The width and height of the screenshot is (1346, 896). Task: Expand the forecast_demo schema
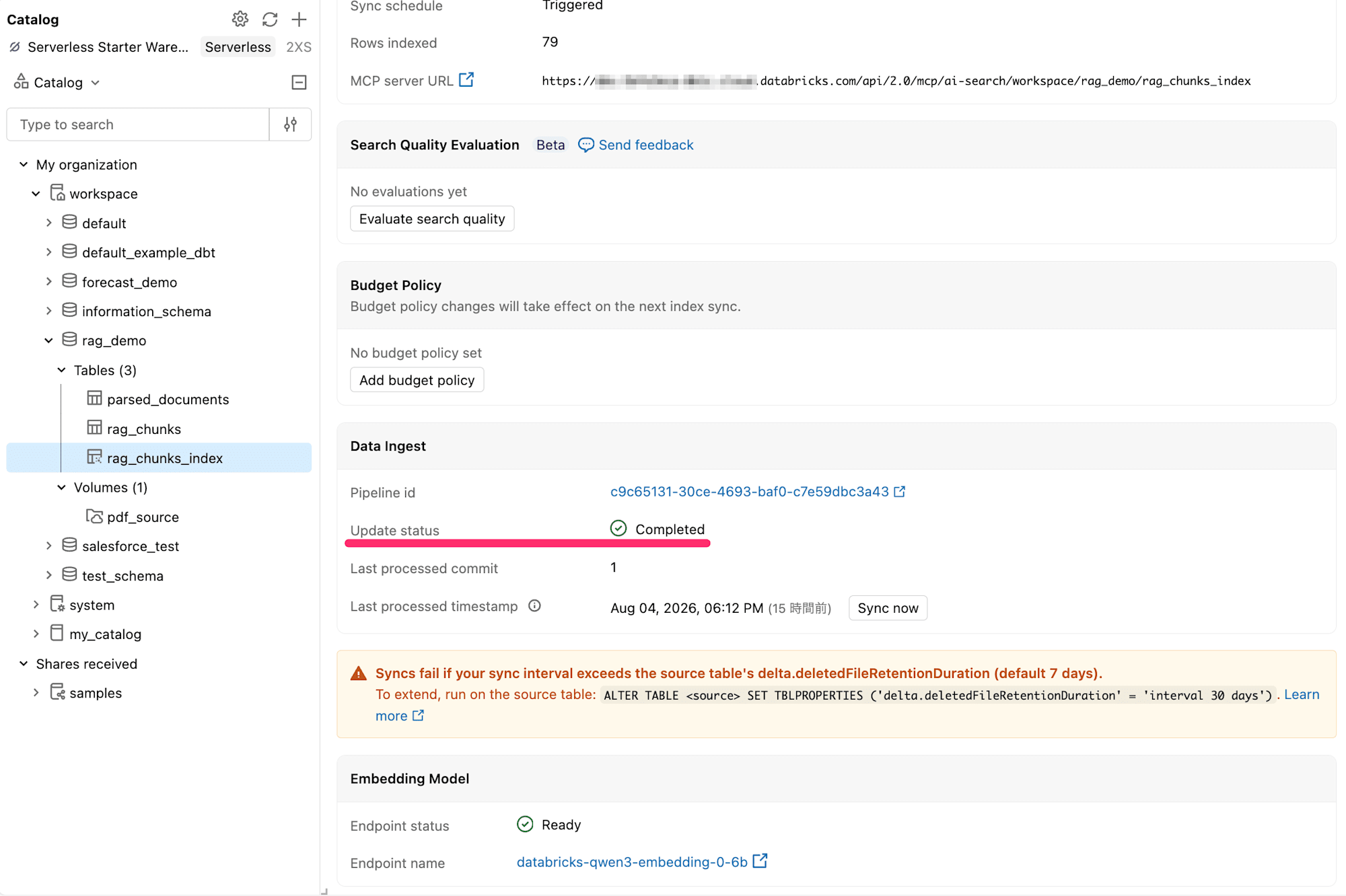(48, 282)
